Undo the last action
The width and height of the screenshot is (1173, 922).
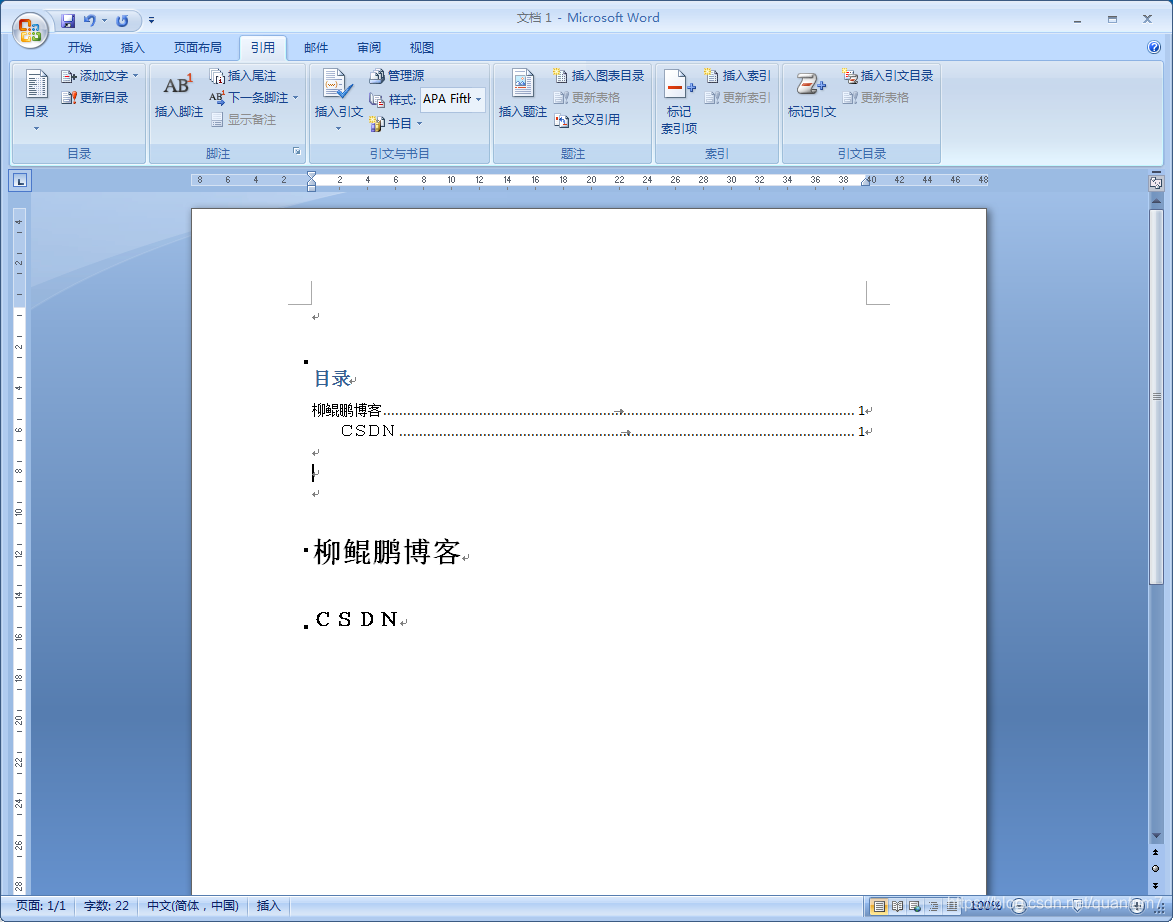(x=90, y=20)
